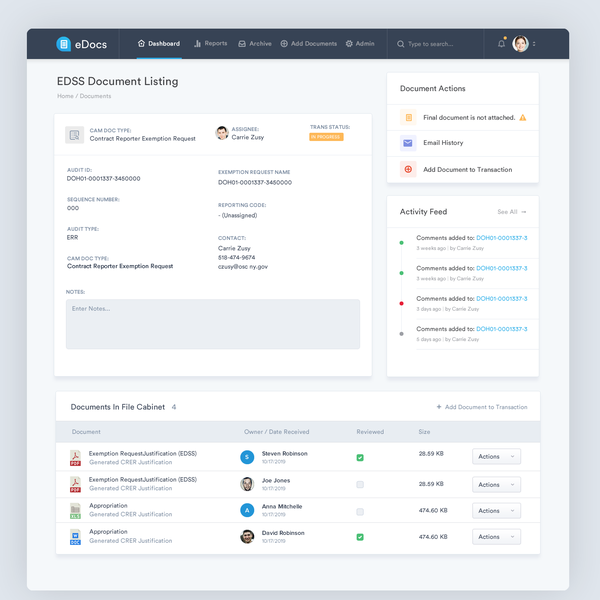Viewport: 600px width, 600px height.
Task: Open the Admin menu item
Action: tap(360, 44)
